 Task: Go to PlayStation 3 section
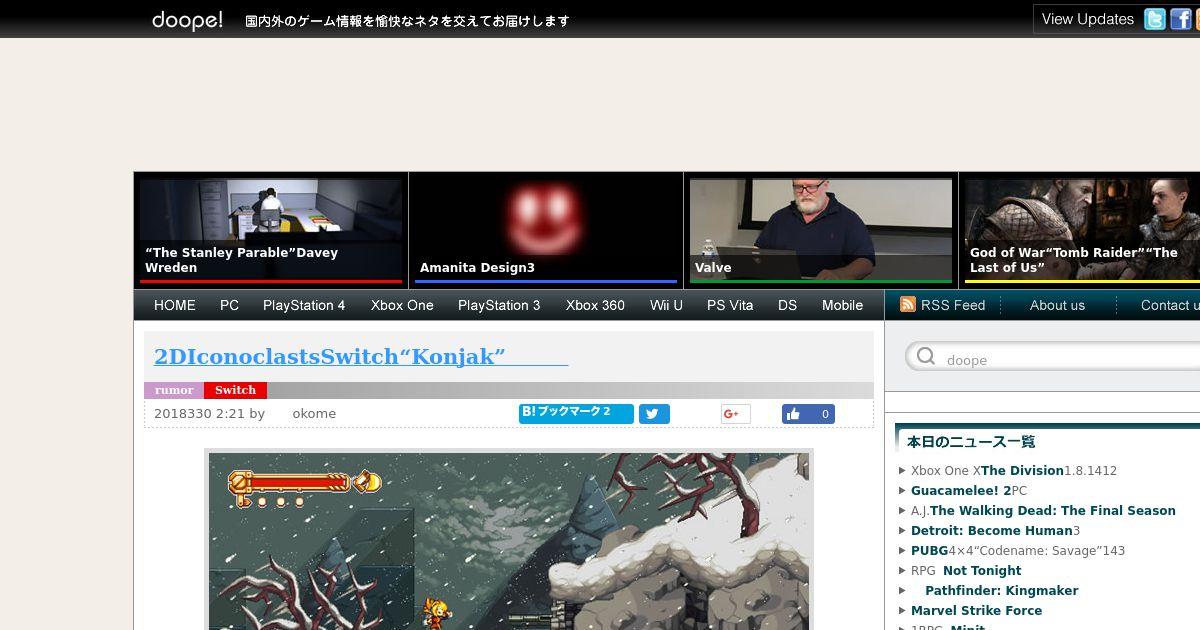(499, 305)
